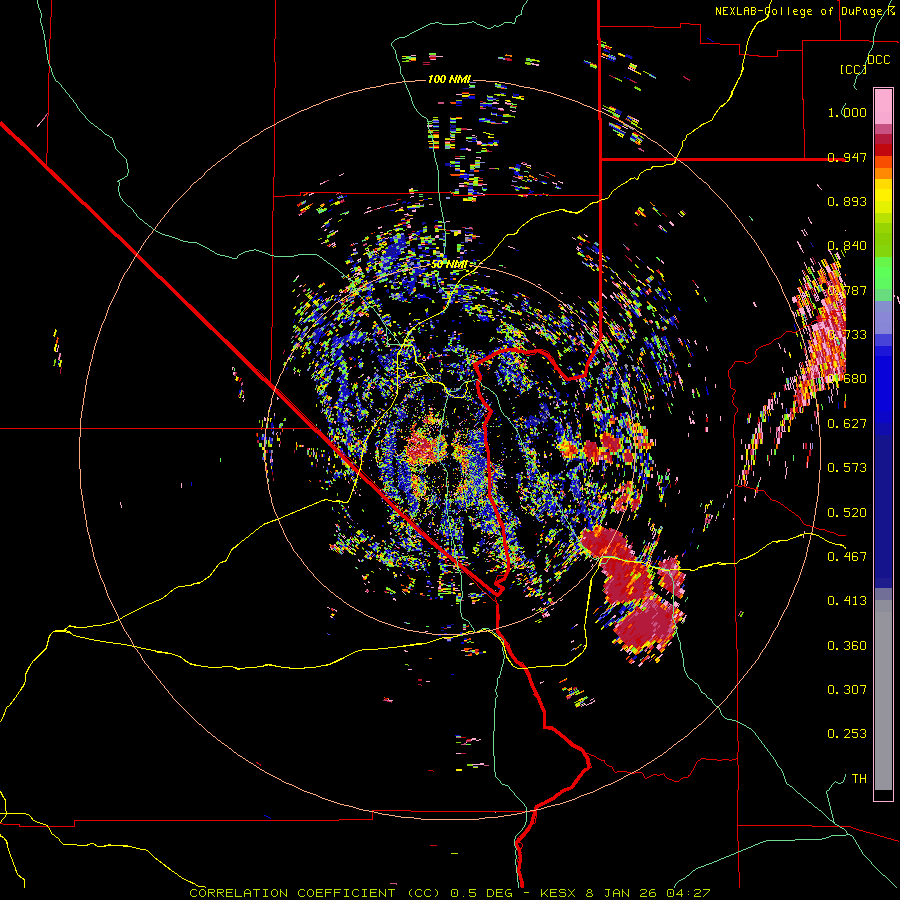The height and width of the screenshot is (900, 900).
Task: Click the 0.520 scale label
Action: pyautogui.click(x=847, y=513)
